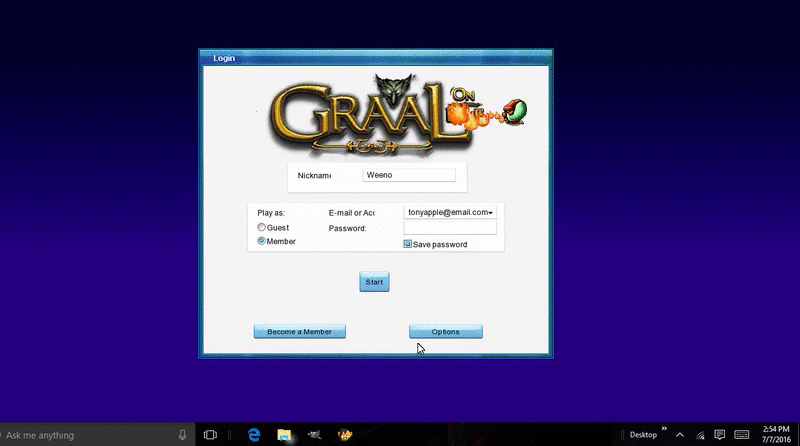Click the Nickname input field
This screenshot has height=446, width=800.
[x=409, y=175]
